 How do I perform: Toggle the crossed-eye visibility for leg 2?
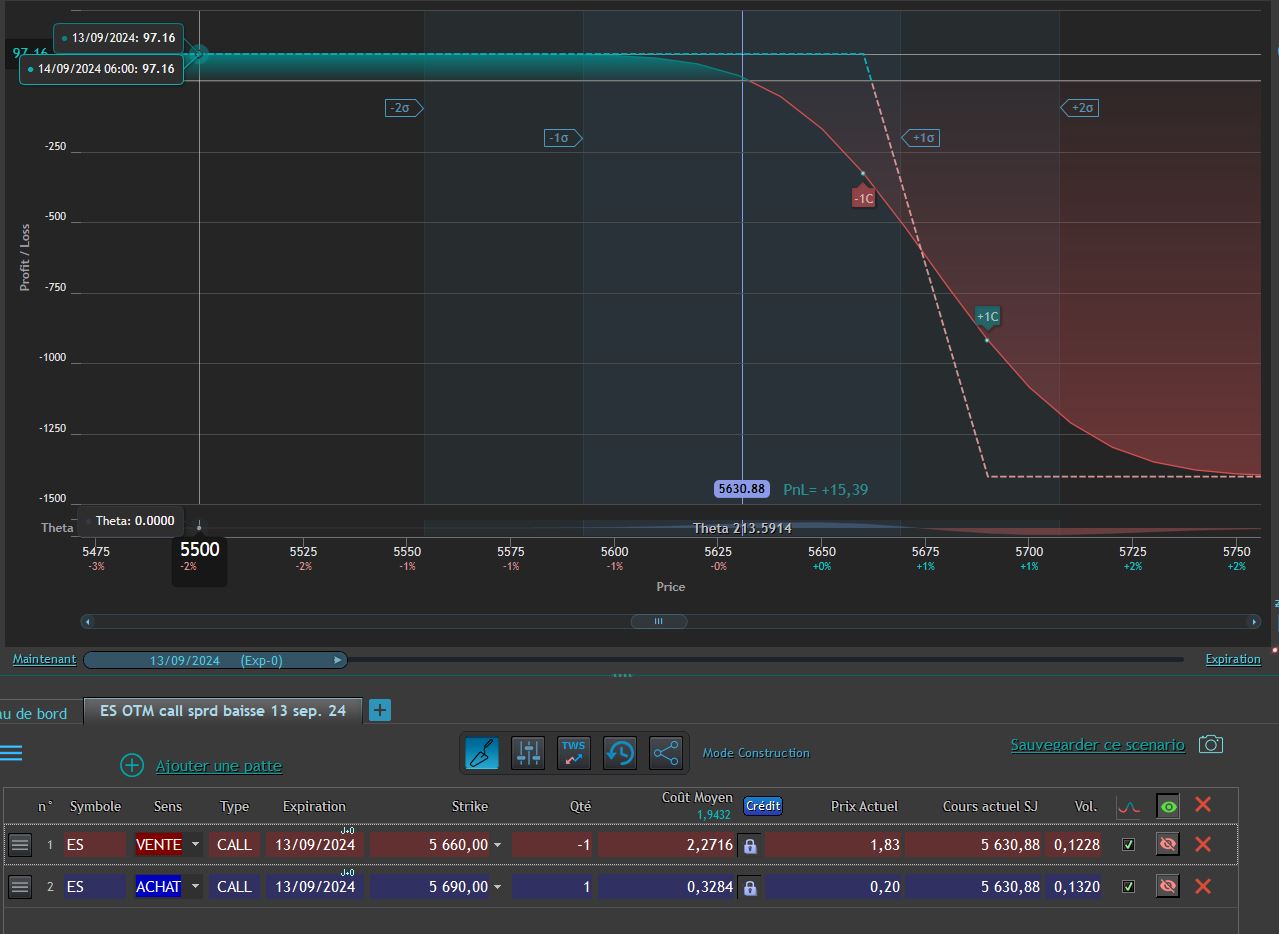[1167, 886]
